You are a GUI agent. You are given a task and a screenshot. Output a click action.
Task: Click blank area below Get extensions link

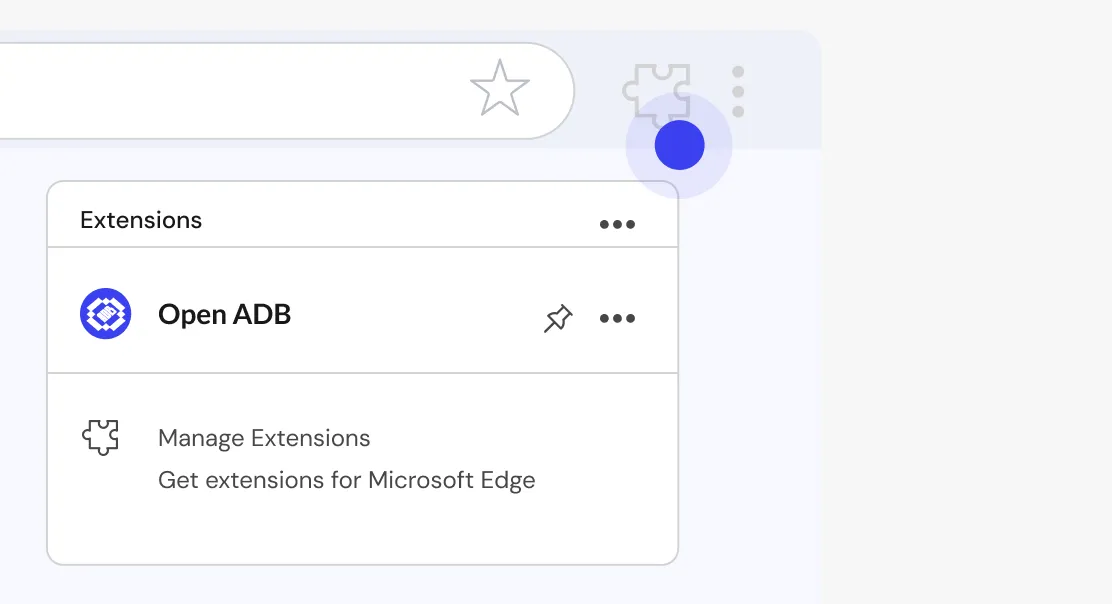click(360, 530)
